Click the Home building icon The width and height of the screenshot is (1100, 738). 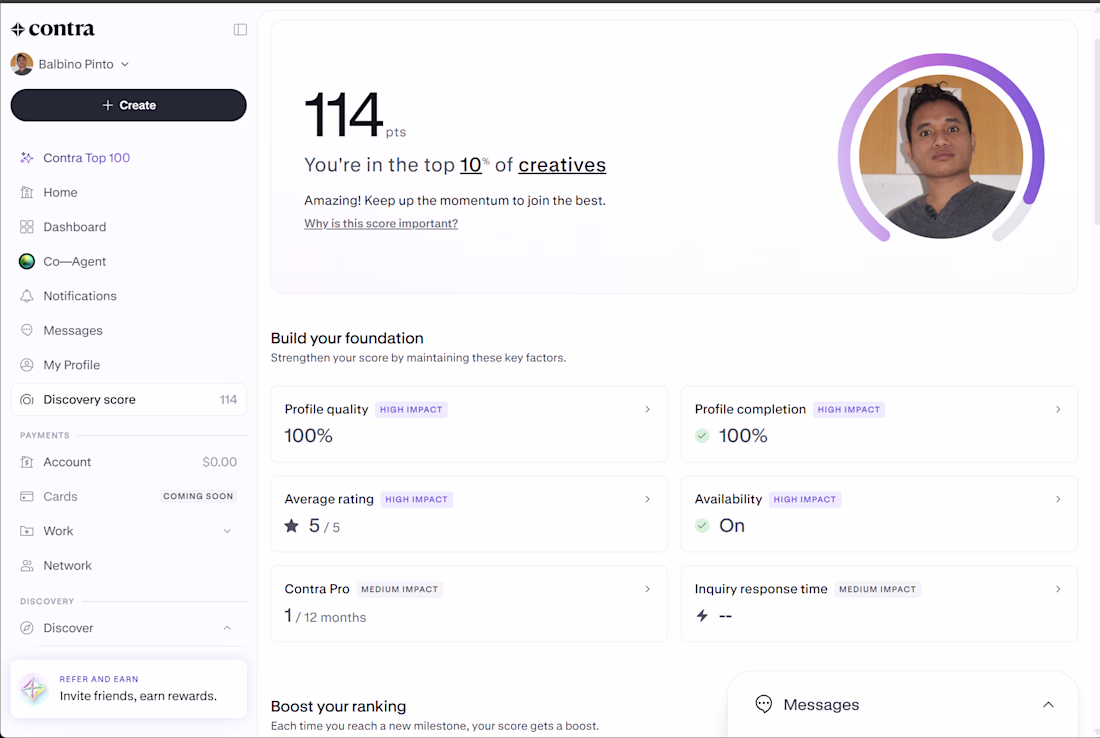click(27, 192)
